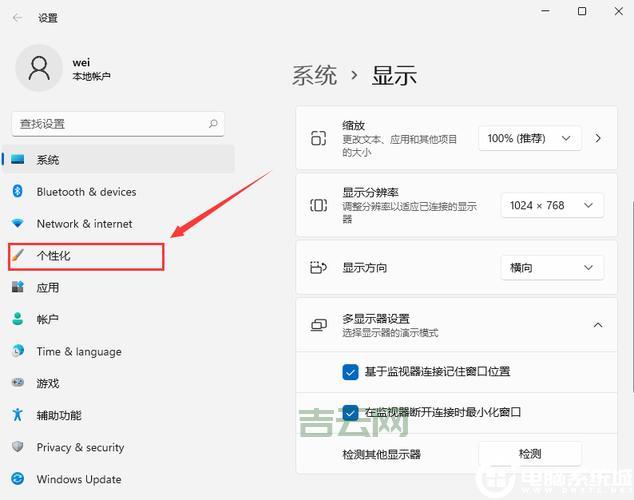
Task: Go back with the back arrow
Action: click(17, 17)
